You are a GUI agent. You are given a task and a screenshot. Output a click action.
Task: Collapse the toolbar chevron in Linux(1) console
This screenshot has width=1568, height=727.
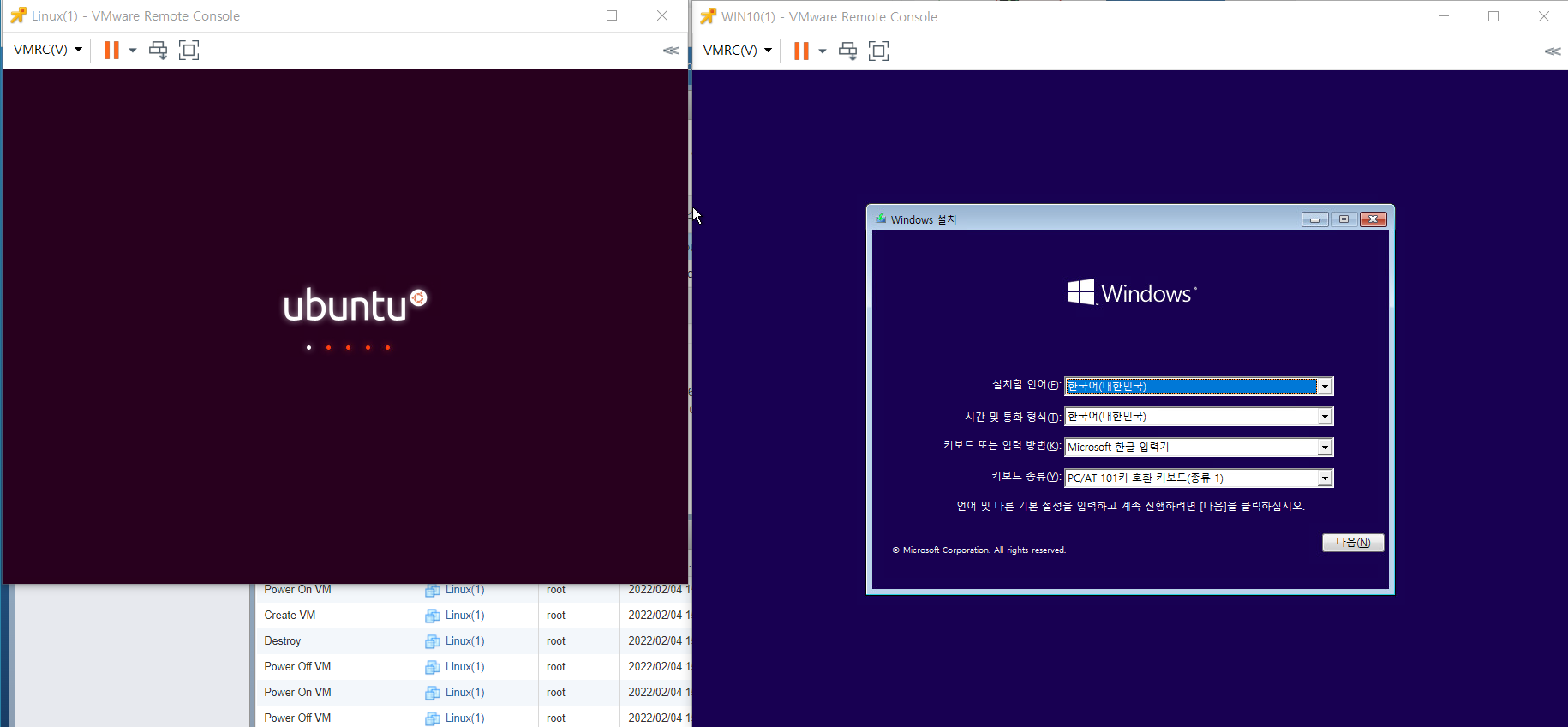coord(671,51)
